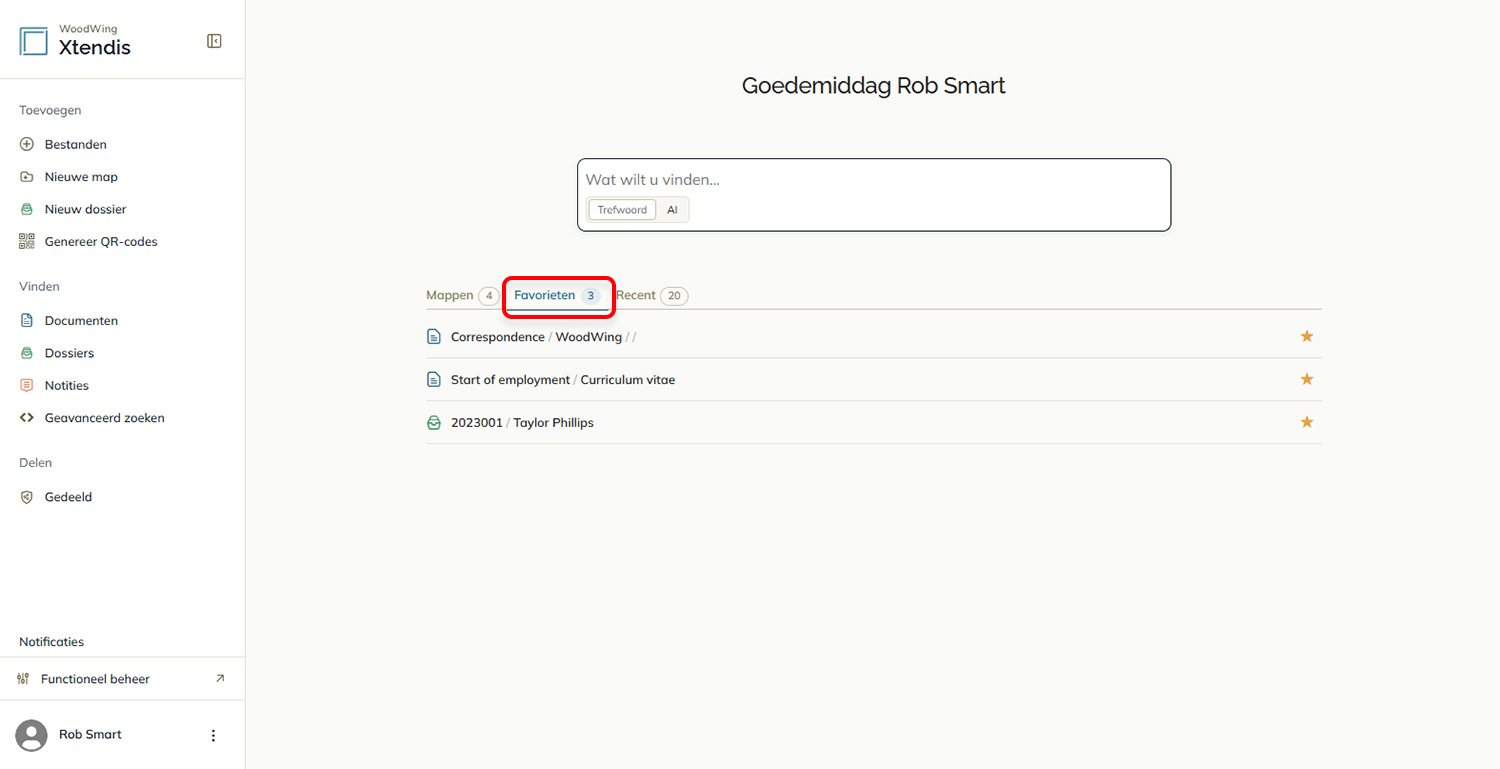Select the AI search mode
1500x769 pixels.
click(x=673, y=210)
